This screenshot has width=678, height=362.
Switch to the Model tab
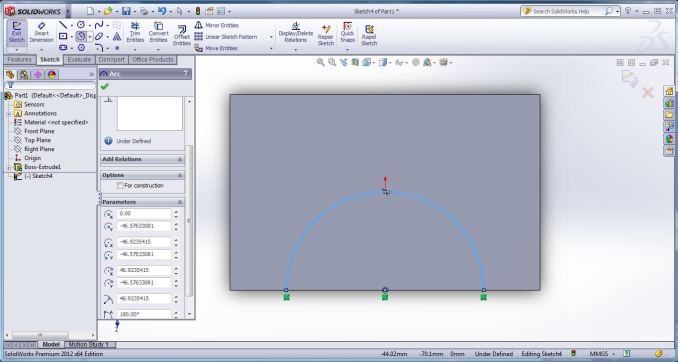[51, 345]
